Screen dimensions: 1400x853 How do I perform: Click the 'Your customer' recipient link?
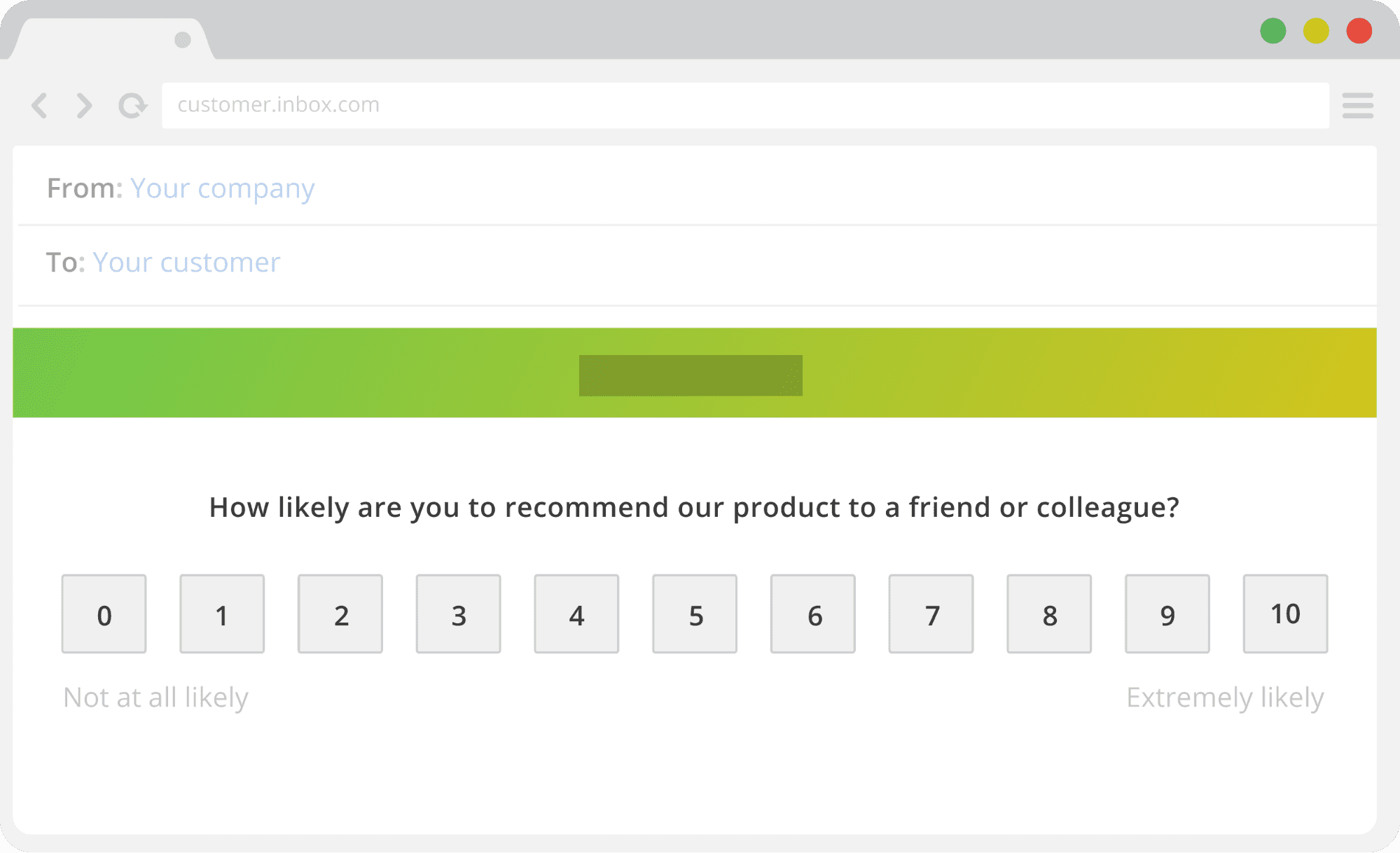(x=186, y=263)
